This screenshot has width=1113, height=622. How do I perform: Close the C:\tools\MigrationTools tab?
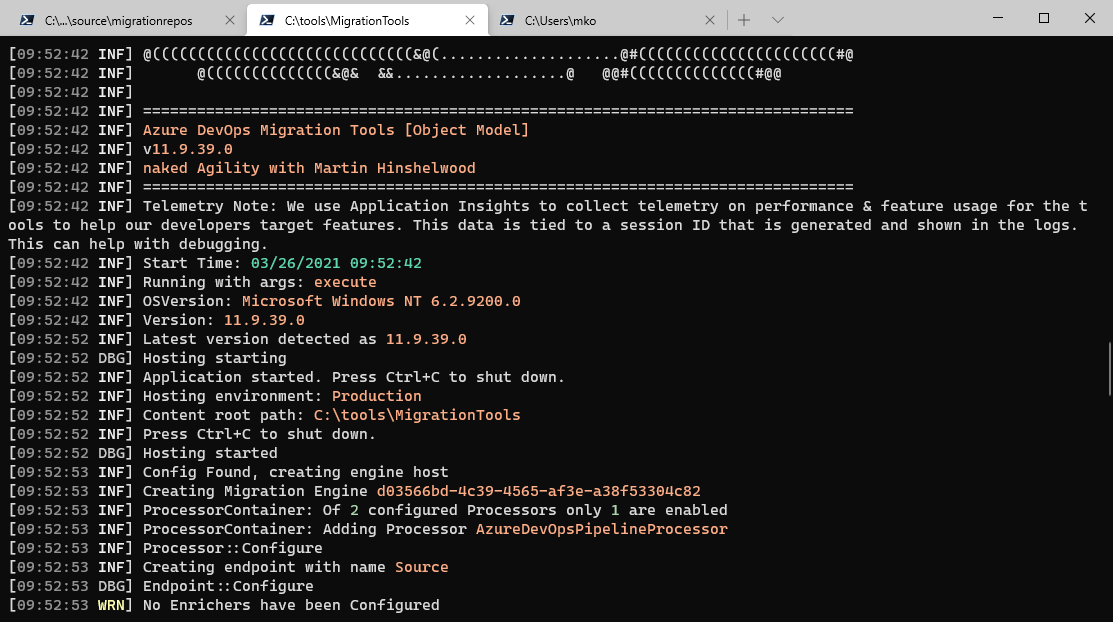(x=469, y=19)
